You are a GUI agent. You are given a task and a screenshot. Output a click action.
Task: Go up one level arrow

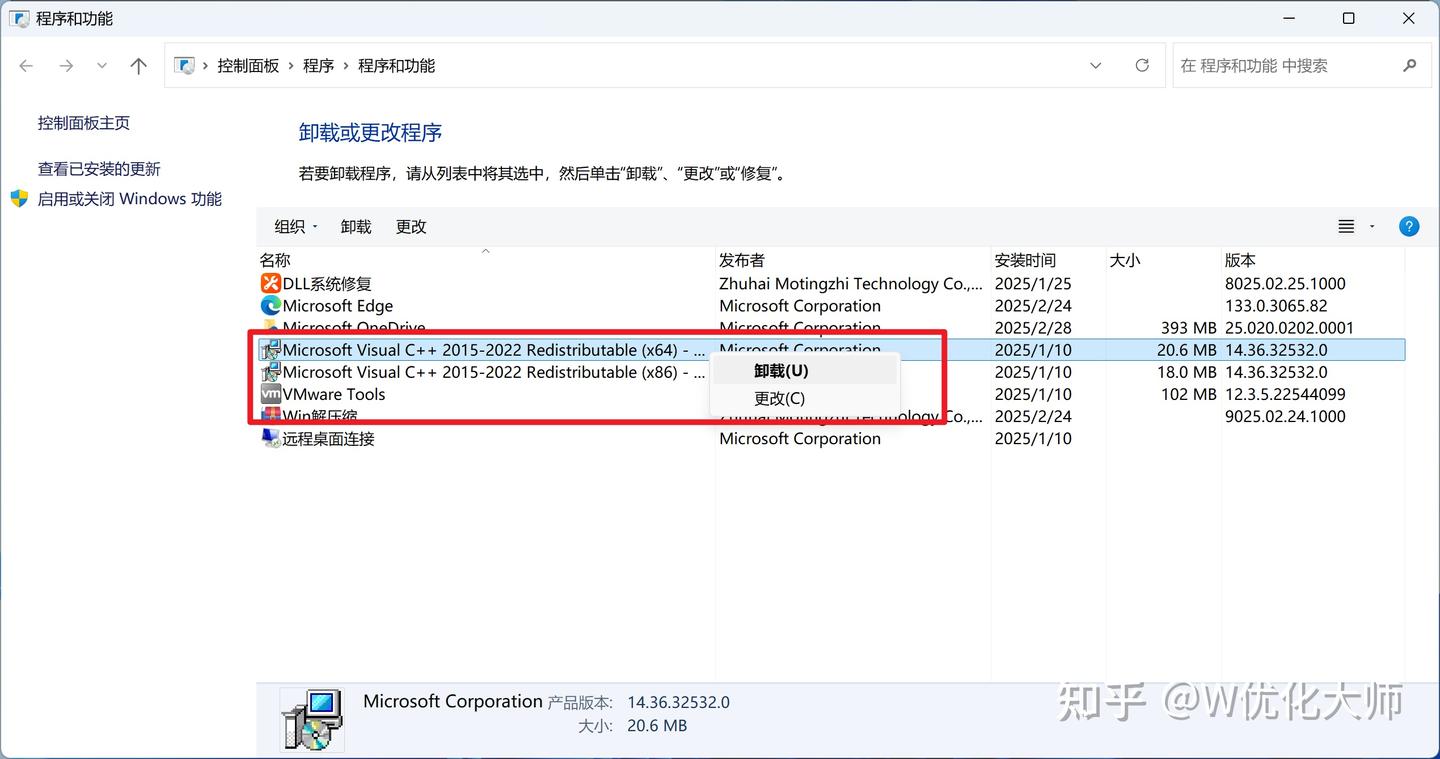138,66
